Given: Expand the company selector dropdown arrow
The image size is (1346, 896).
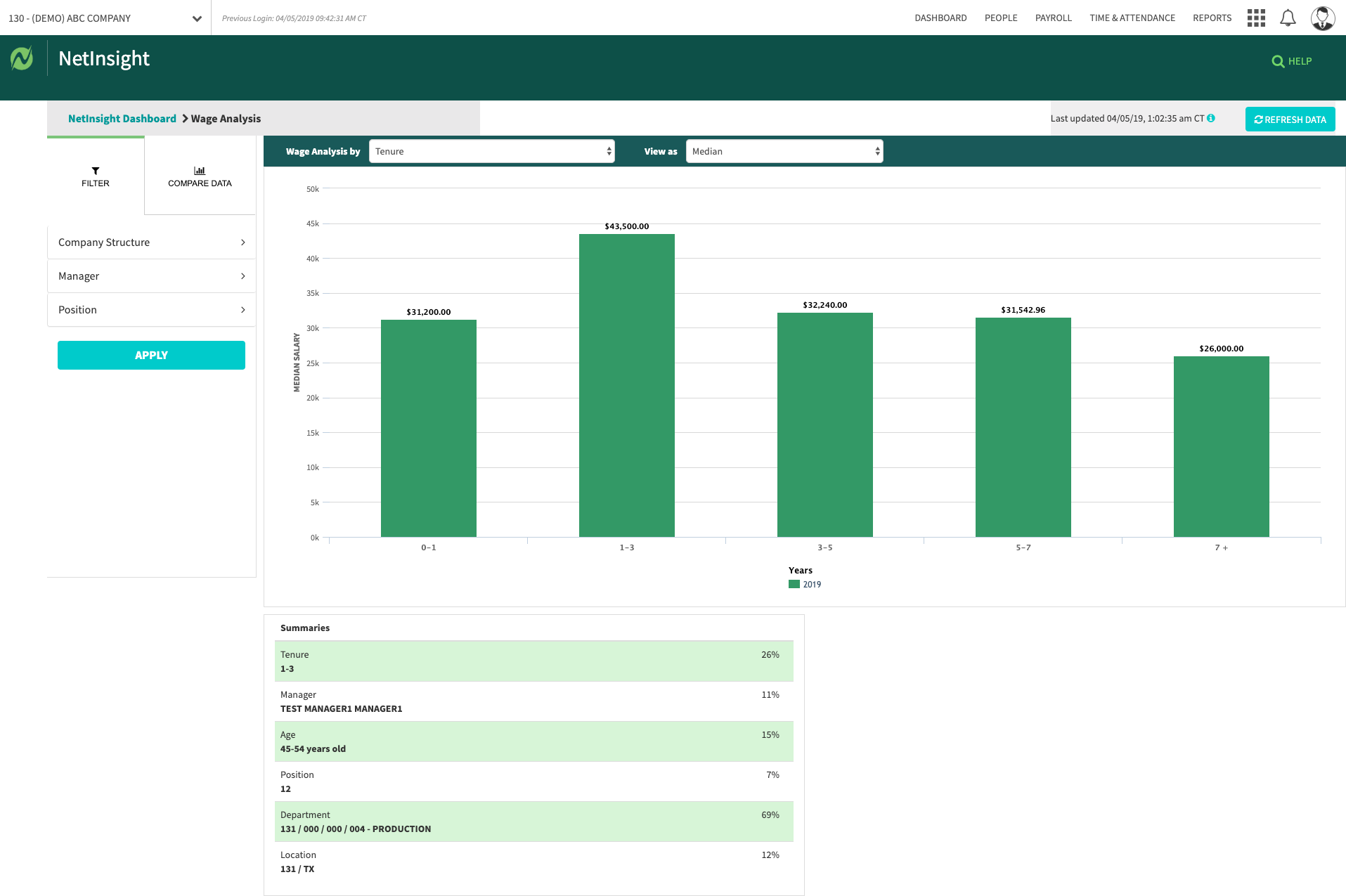Looking at the screenshot, I should point(197,18).
